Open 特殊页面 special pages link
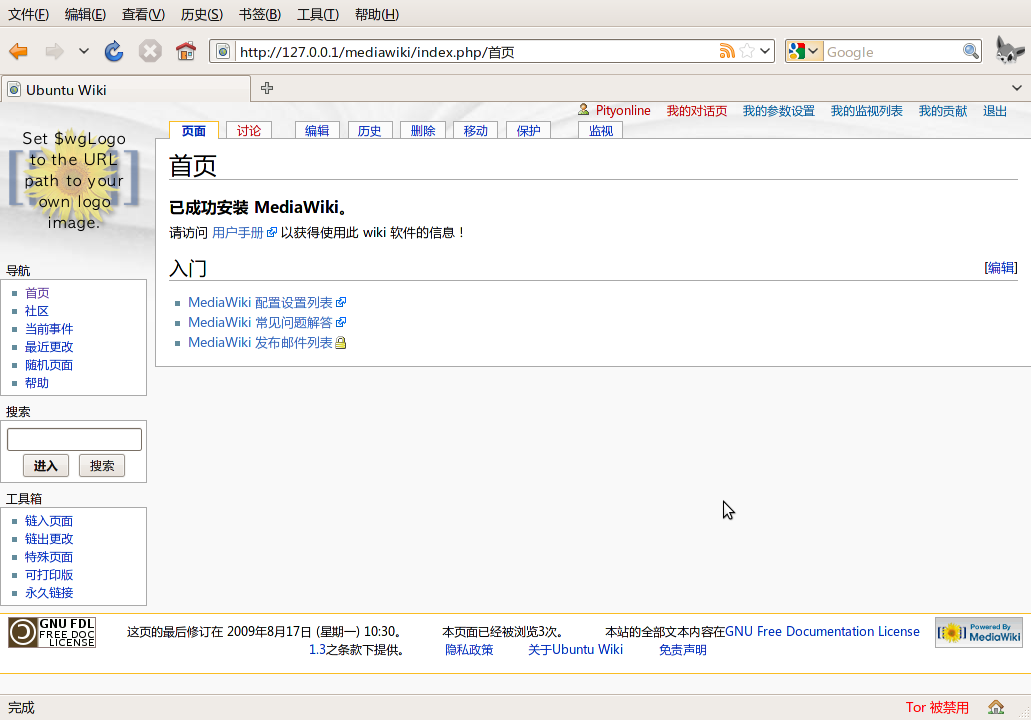 pyautogui.click(x=49, y=557)
